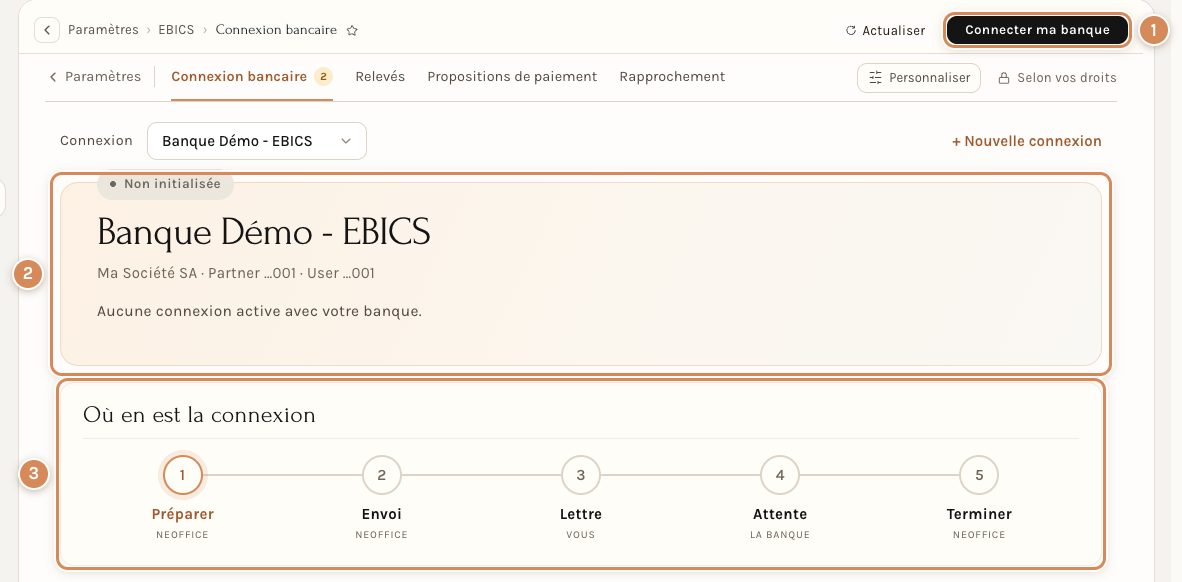
Task: Click Selon vos droits label
Action: (x=1067, y=78)
